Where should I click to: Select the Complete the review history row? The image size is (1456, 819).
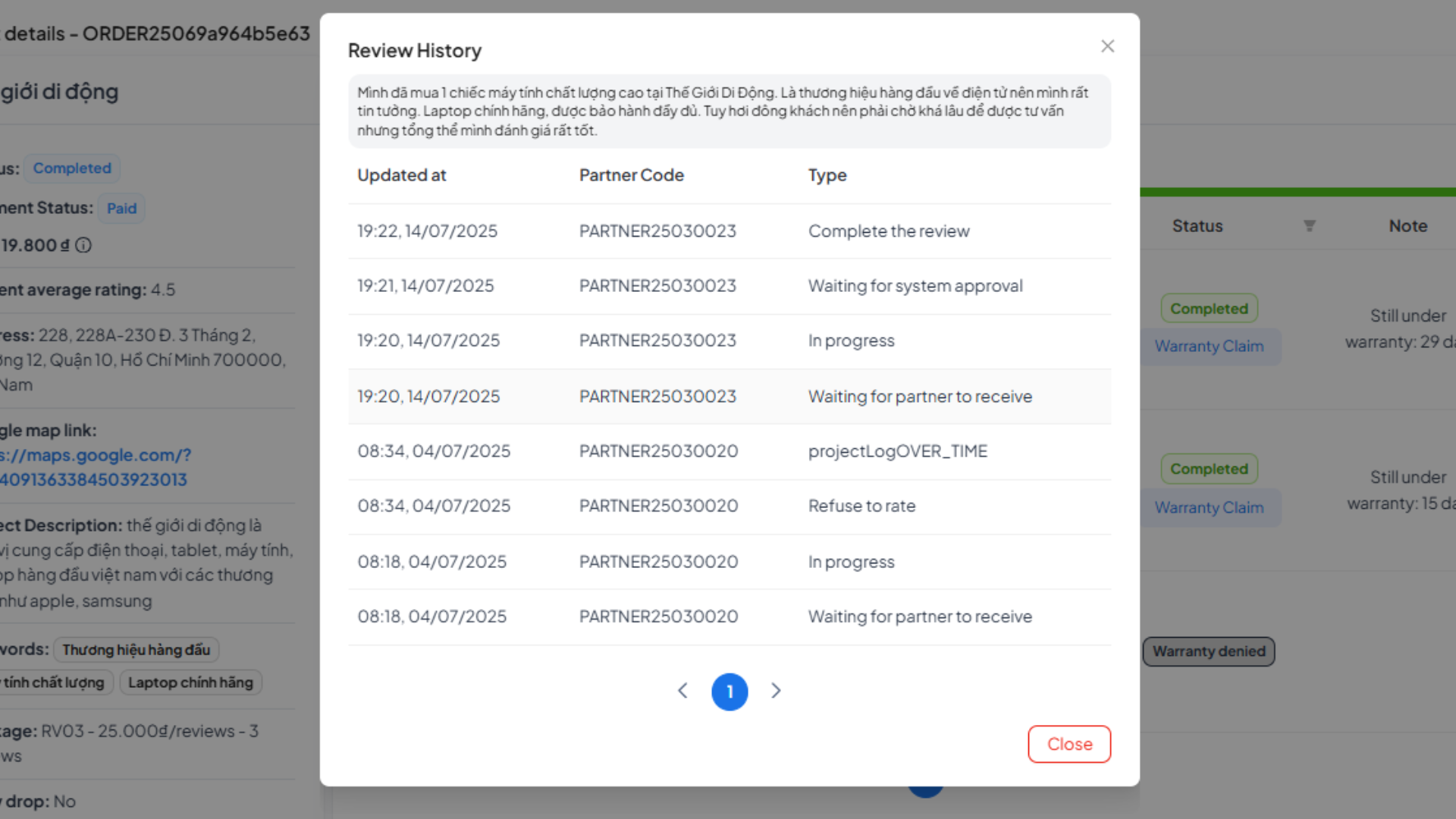730,231
